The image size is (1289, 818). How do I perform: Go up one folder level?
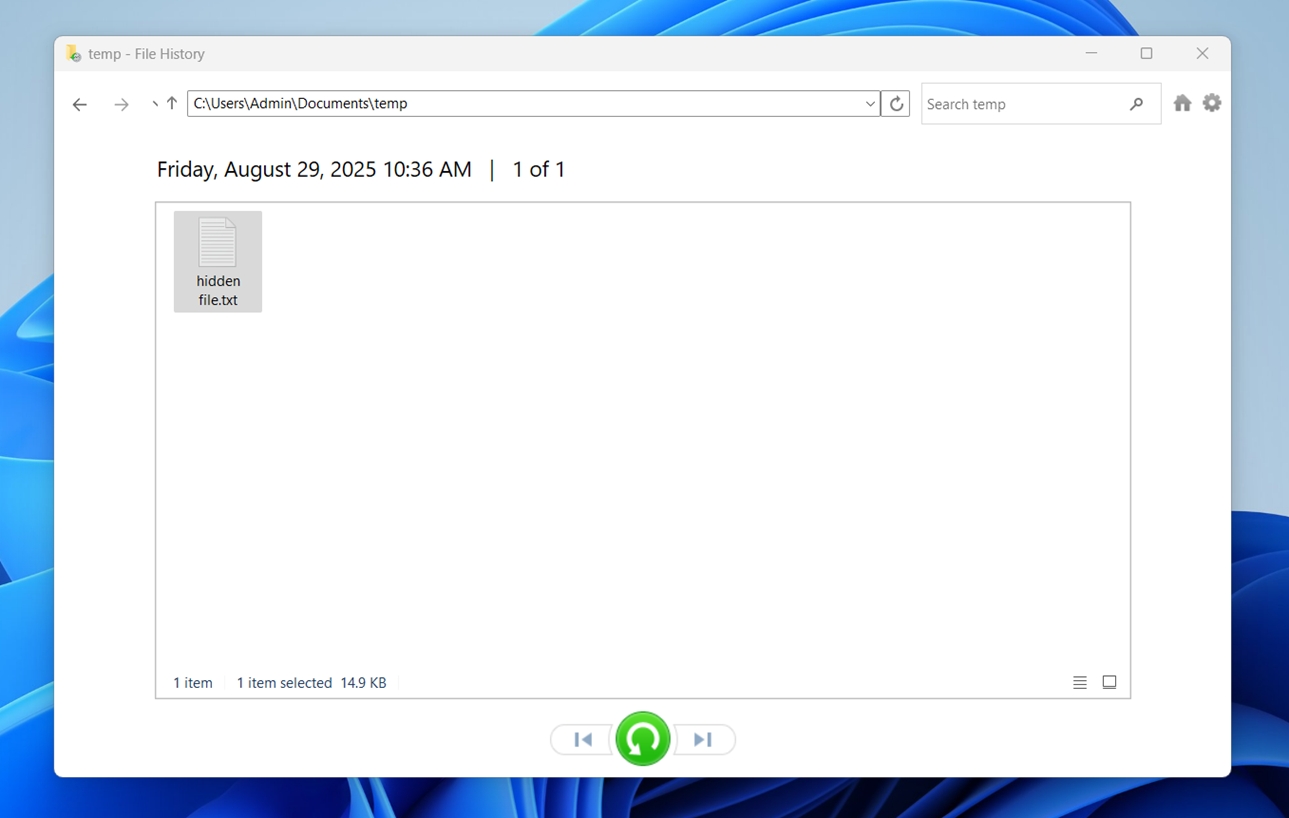pyautogui.click(x=172, y=103)
